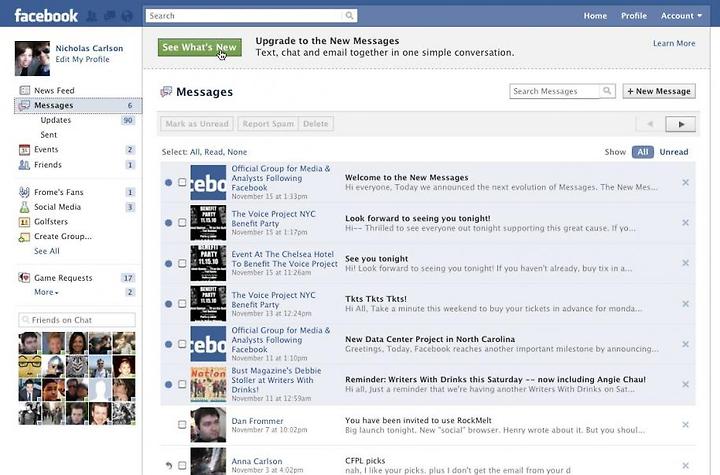Remove Writers With Drinks reminder message
Image resolution: width=720 pixels, height=475 pixels.
(685, 384)
